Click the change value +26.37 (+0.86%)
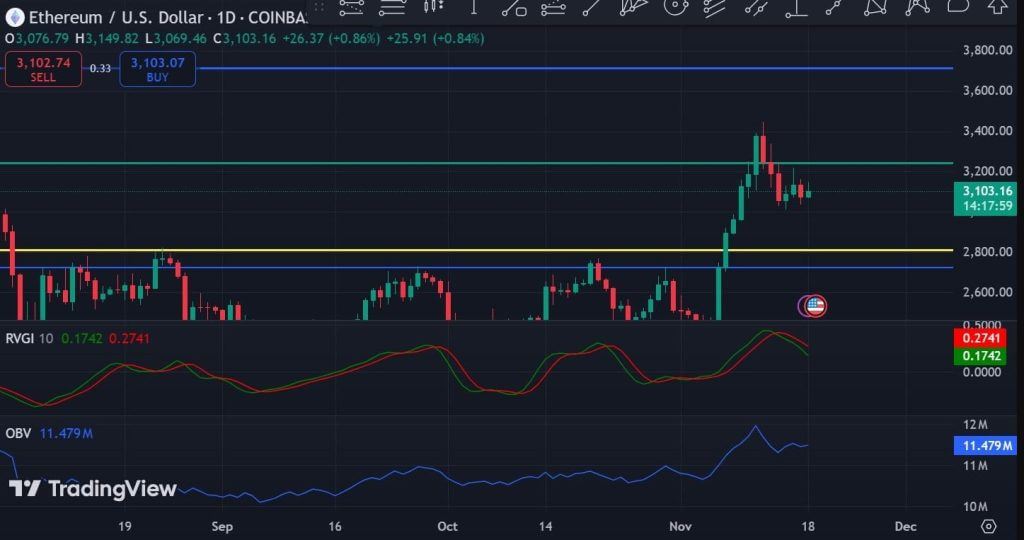Viewport: 1024px width, 540px height. pyautogui.click(x=331, y=39)
